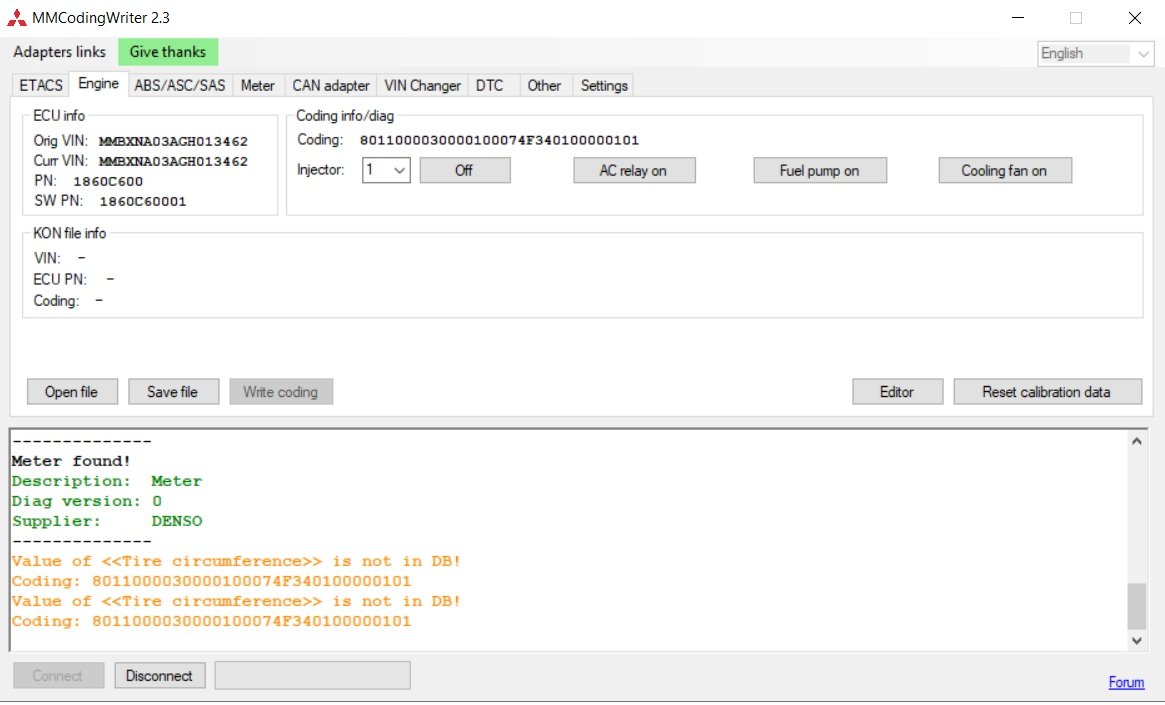This screenshot has height=705, width=1165.
Task: Click the Save file button
Action: [x=173, y=392]
